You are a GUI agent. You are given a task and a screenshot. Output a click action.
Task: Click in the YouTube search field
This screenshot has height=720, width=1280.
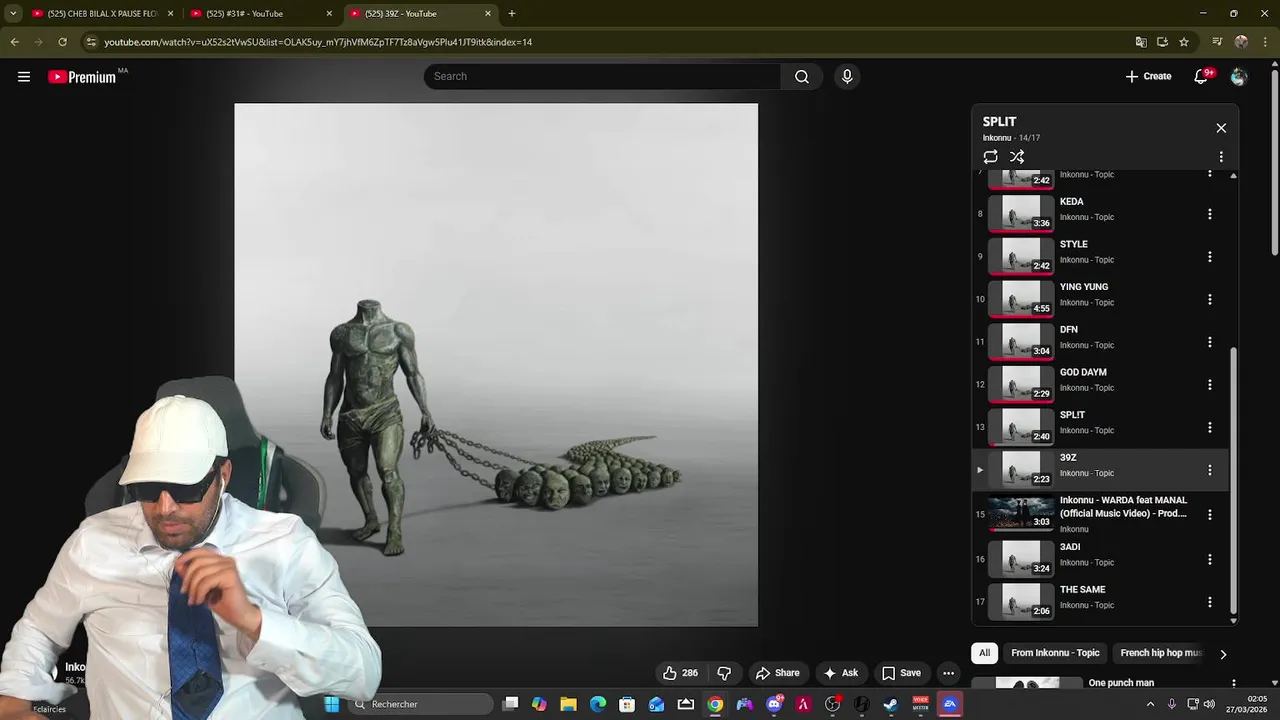(x=602, y=77)
